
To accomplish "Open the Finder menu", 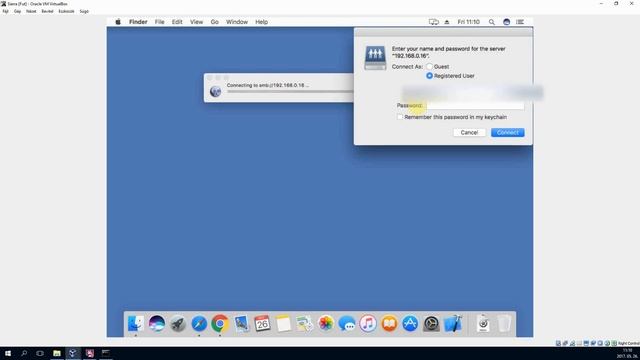I will [138, 22].
